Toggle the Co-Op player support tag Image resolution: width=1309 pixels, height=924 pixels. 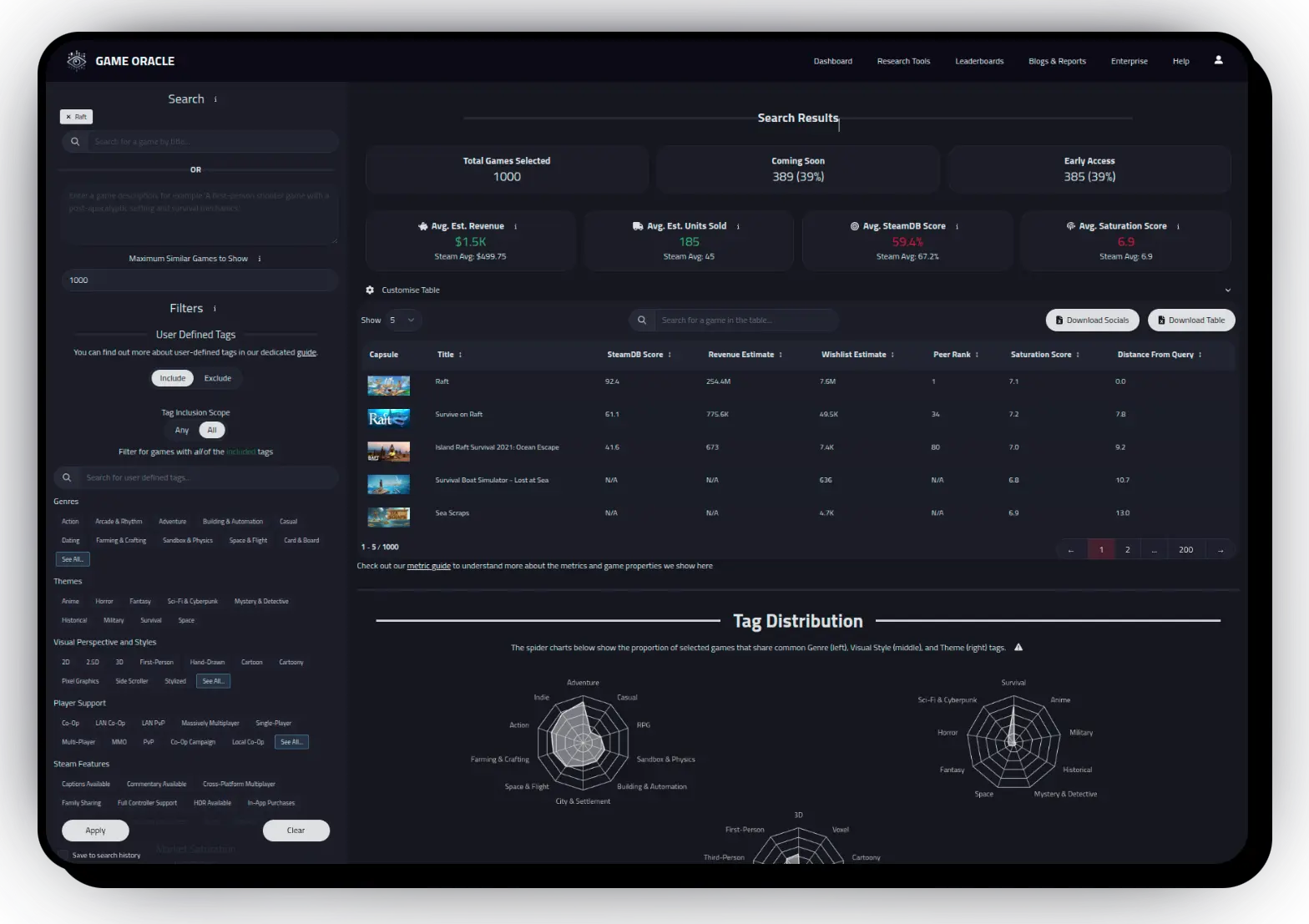70,724
